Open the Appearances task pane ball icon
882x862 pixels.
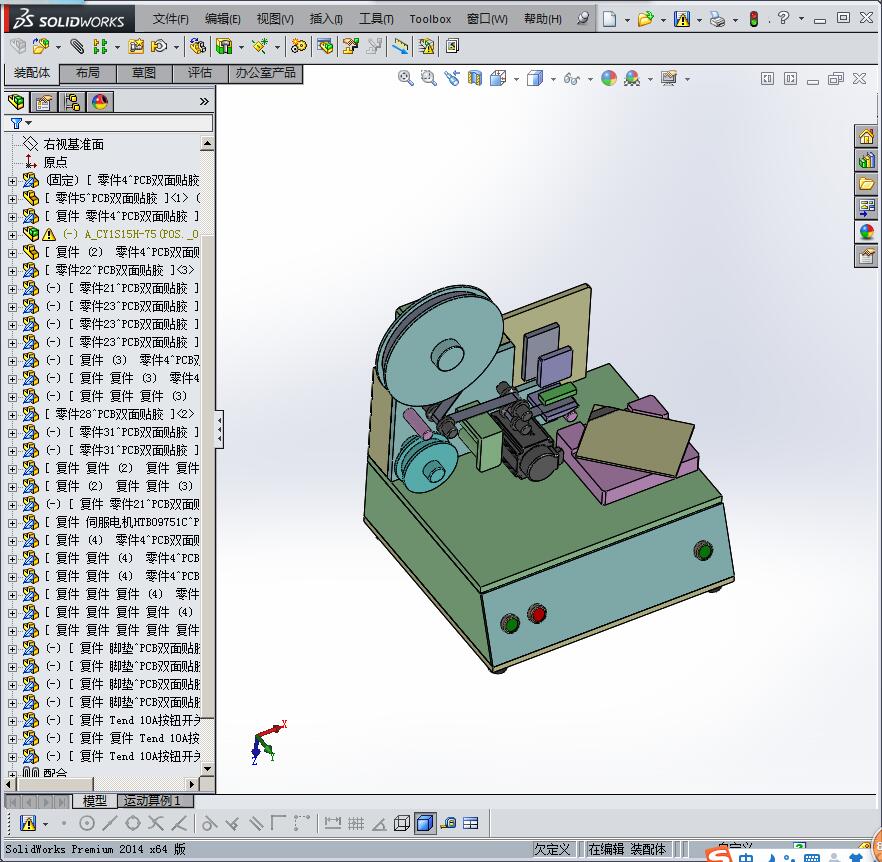click(x=866, y=231)
